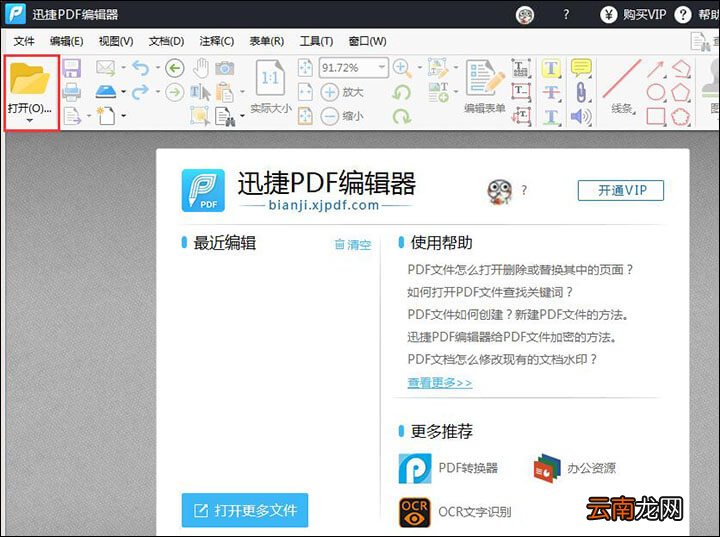Click the green Previous view arrow
Image resolution: width=720 pixels, height=537 pixels.
(174, 68)
